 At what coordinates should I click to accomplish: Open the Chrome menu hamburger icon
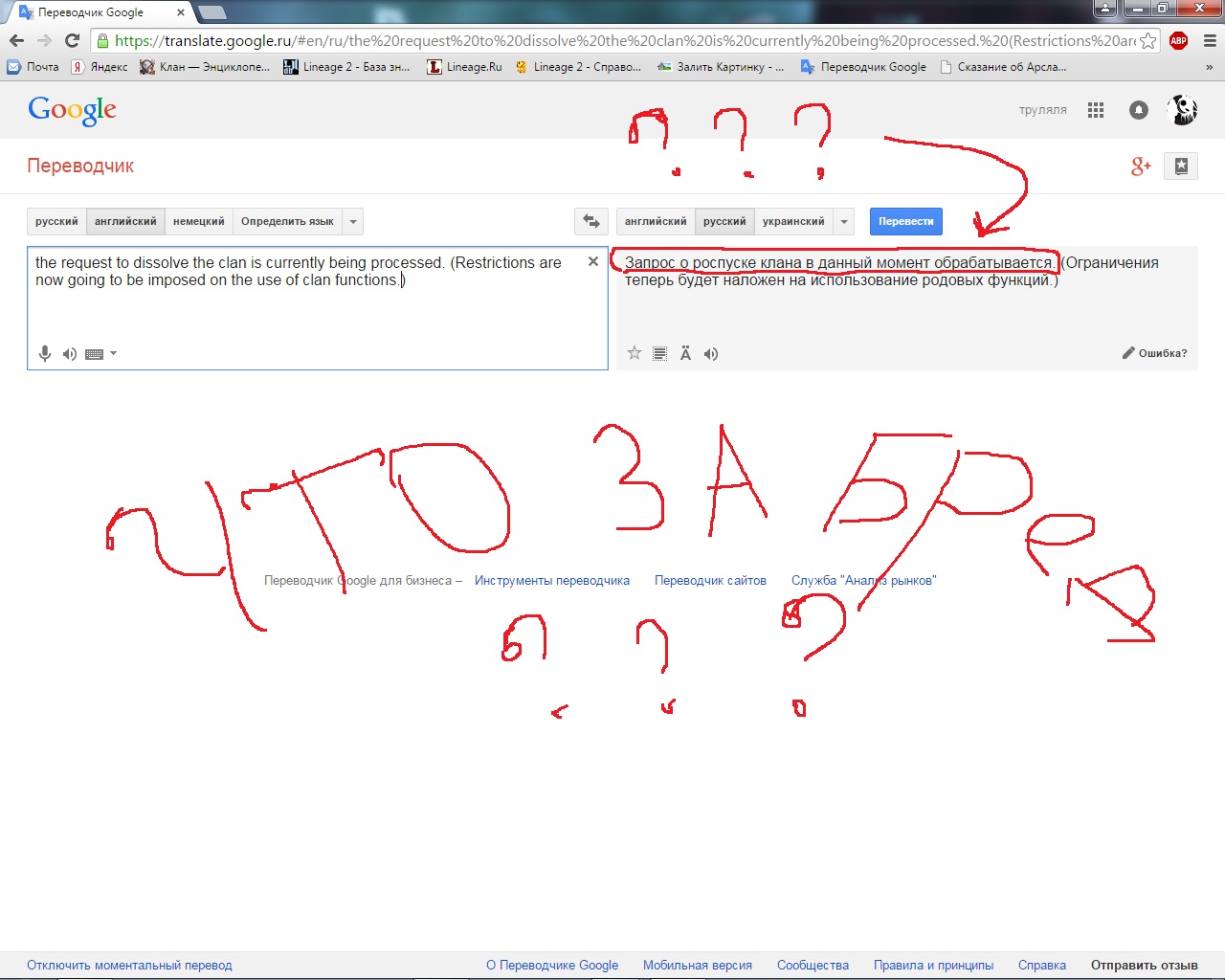[x=1210, y=40]
